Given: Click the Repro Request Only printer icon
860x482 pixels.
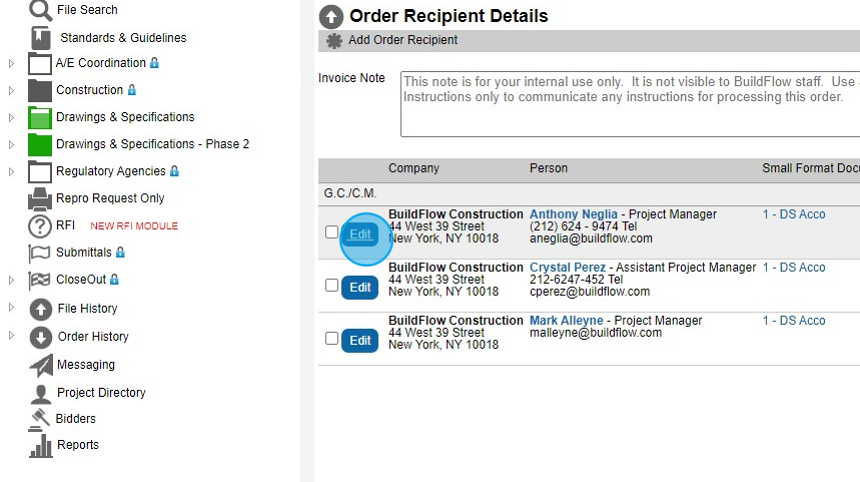Looking at the screenshot, I should pyautogui.click(x=40, y=198).
